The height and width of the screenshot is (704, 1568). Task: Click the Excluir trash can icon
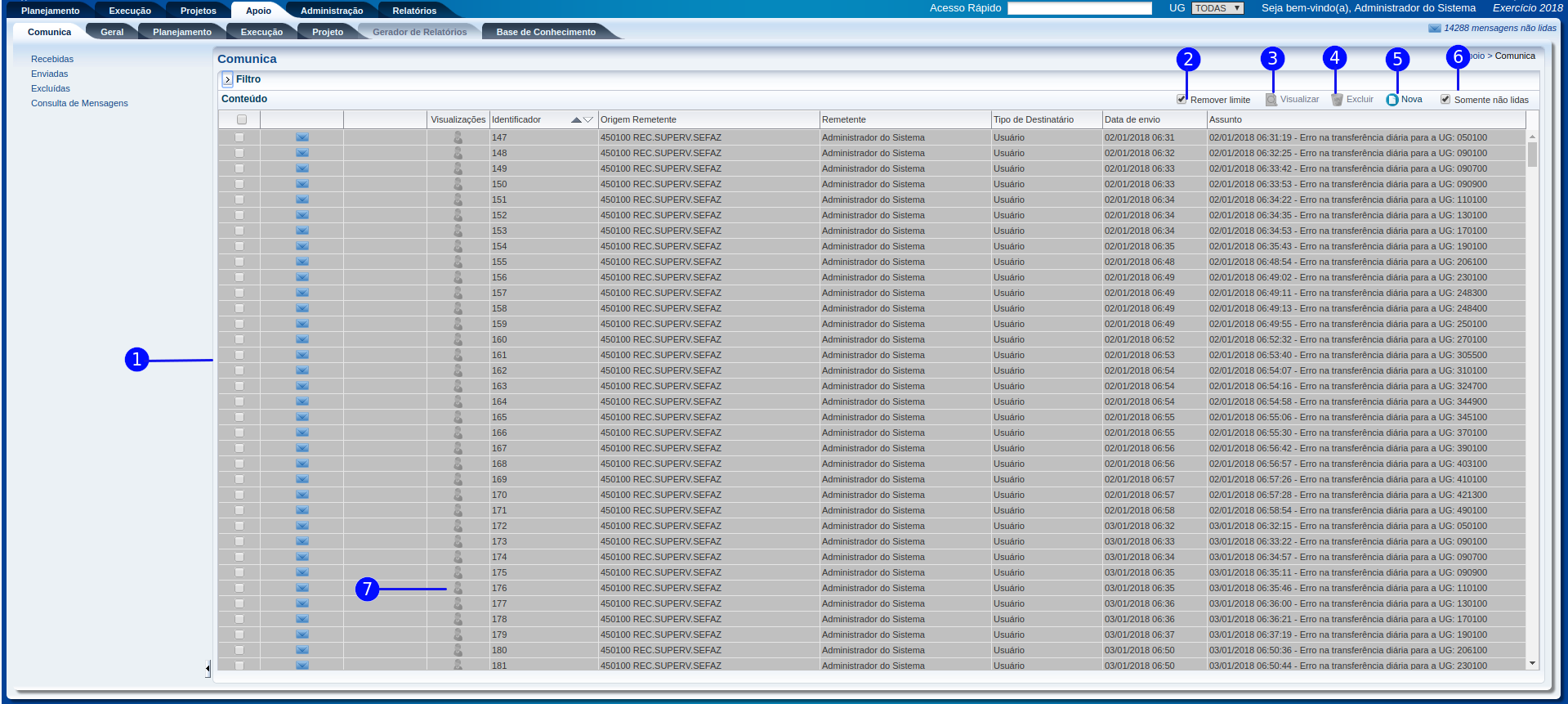[1337, 100]
